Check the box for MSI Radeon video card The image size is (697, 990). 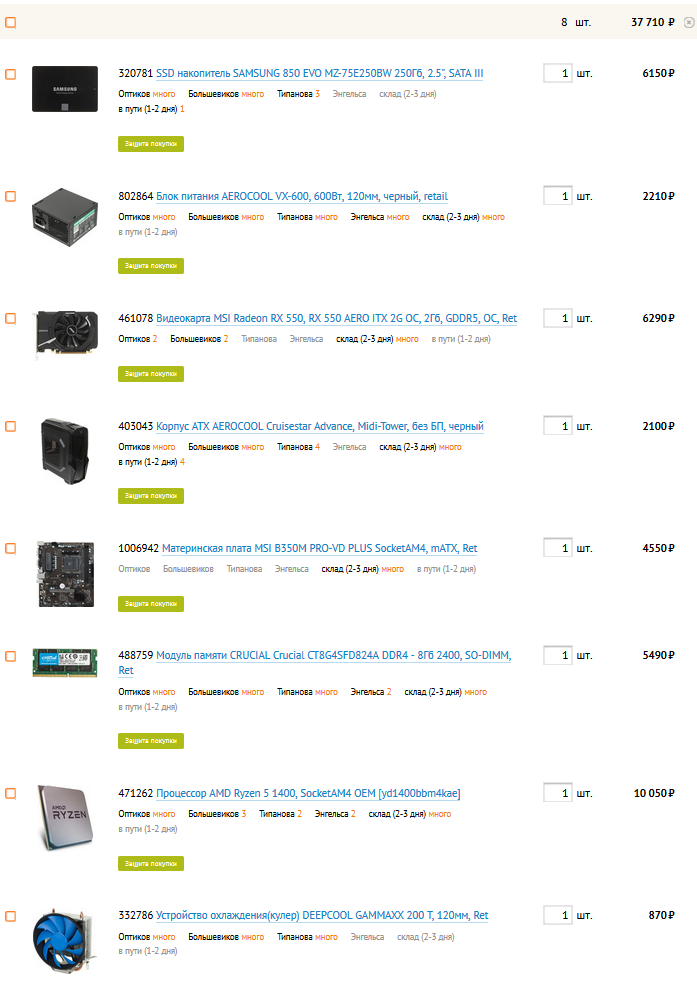coord(11,318)
